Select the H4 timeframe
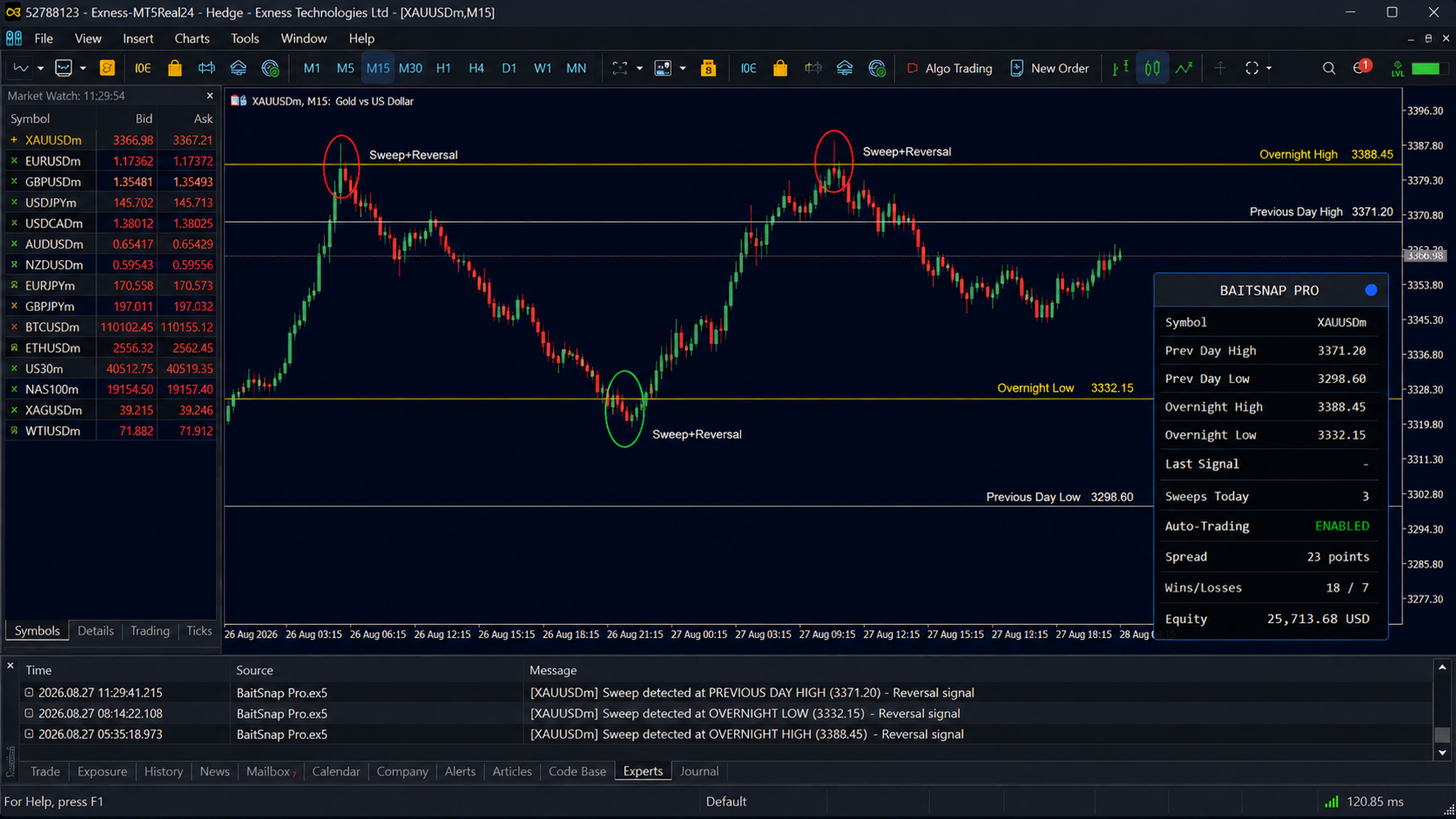This screenshot has height=819, width=1456. (x=475, y=68)
